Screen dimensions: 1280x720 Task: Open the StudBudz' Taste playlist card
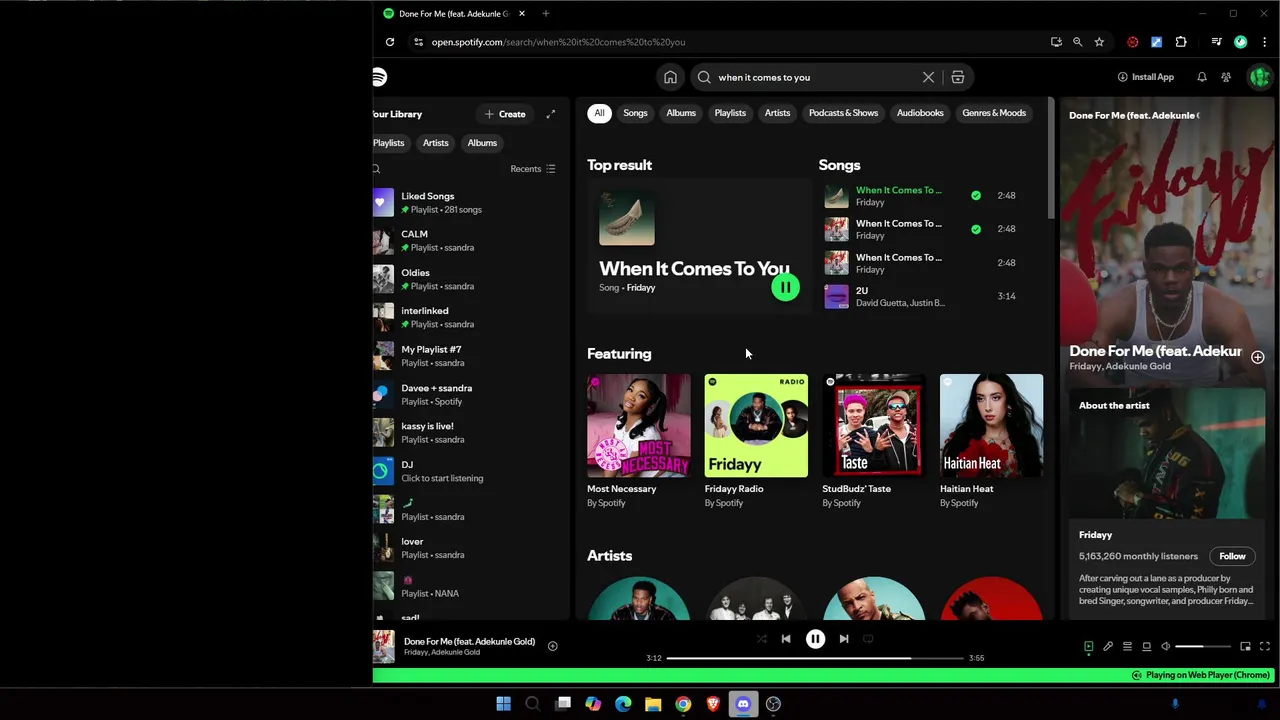[874, 442]
